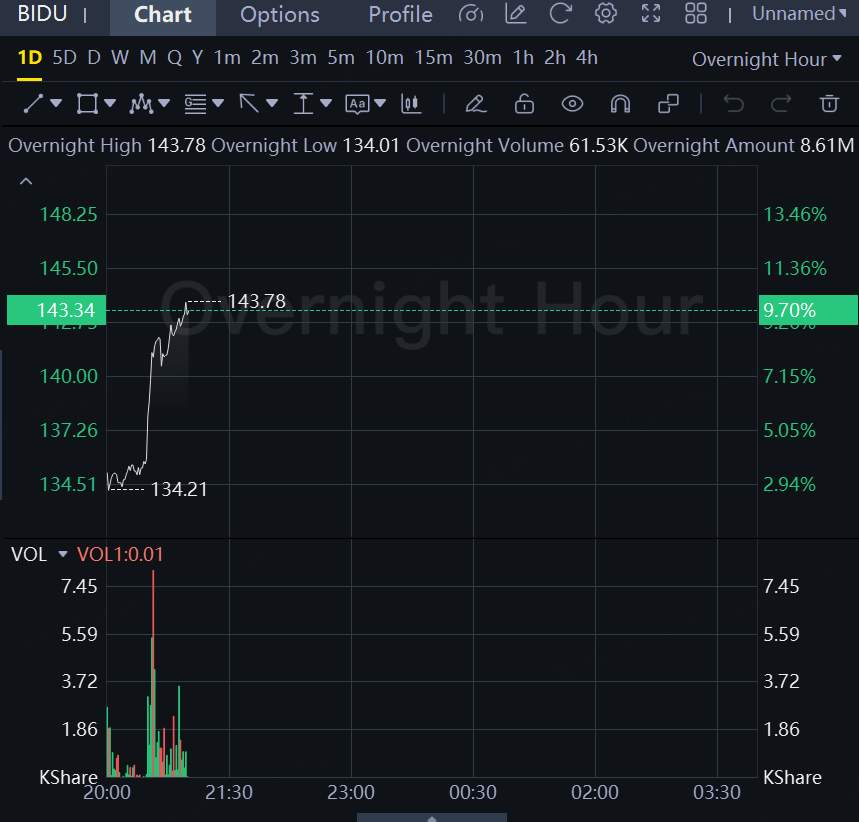Select the 5D timeframe
859x822 pixels.
64,58
